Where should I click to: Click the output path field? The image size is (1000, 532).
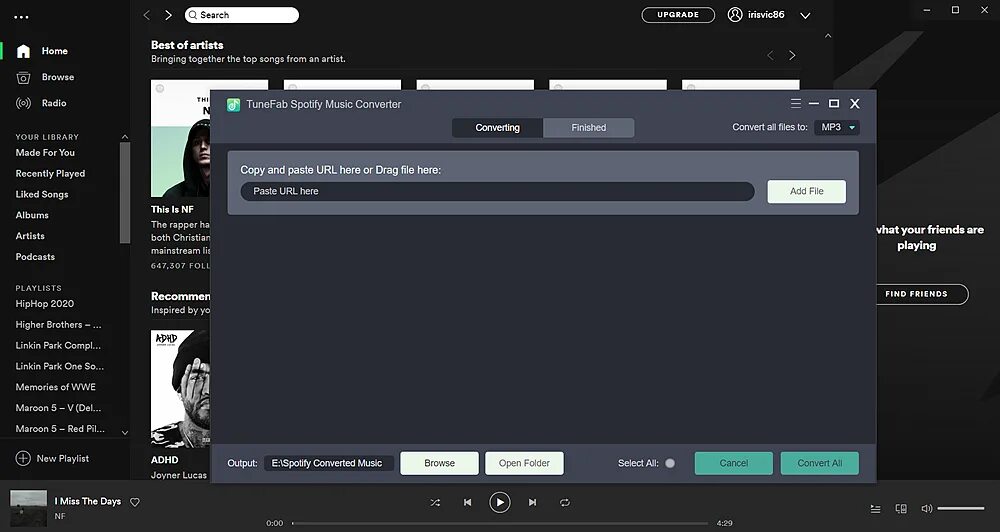(x=329, y=463)
